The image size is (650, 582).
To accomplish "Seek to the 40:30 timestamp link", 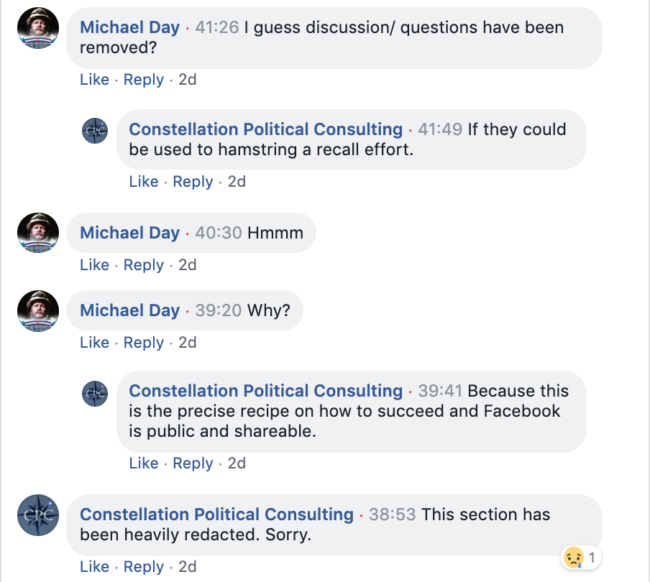I will [218, 233].
